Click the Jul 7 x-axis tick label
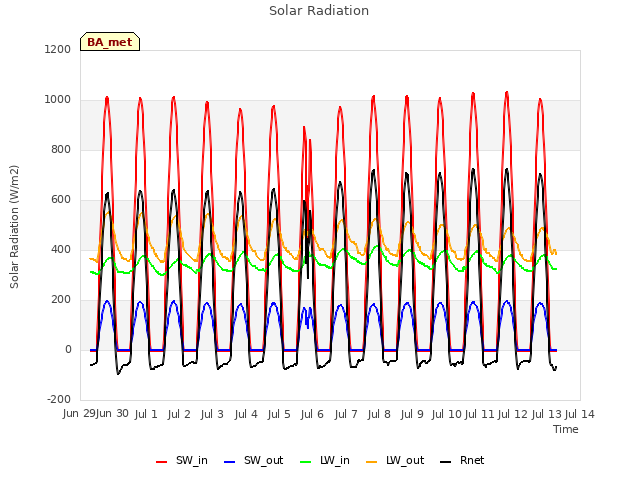The image size is (640, 480). [346, 414]
